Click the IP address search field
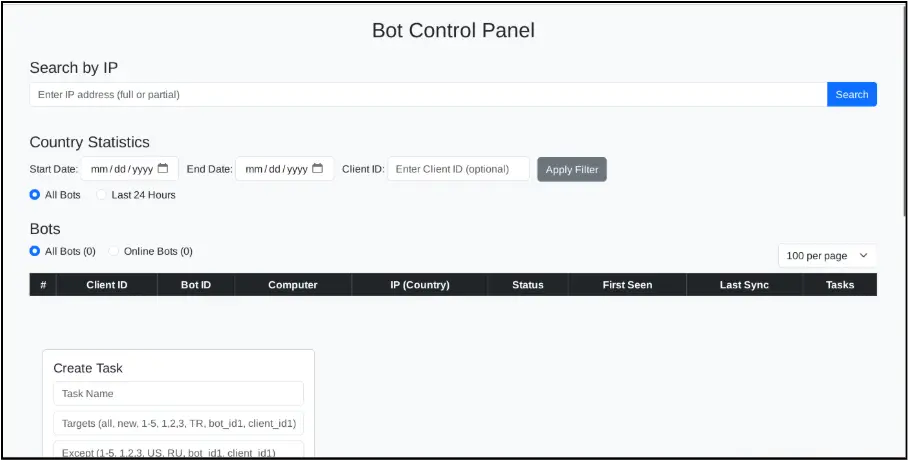The width and height of the screenshot is (909, 462). coord(428,94)
